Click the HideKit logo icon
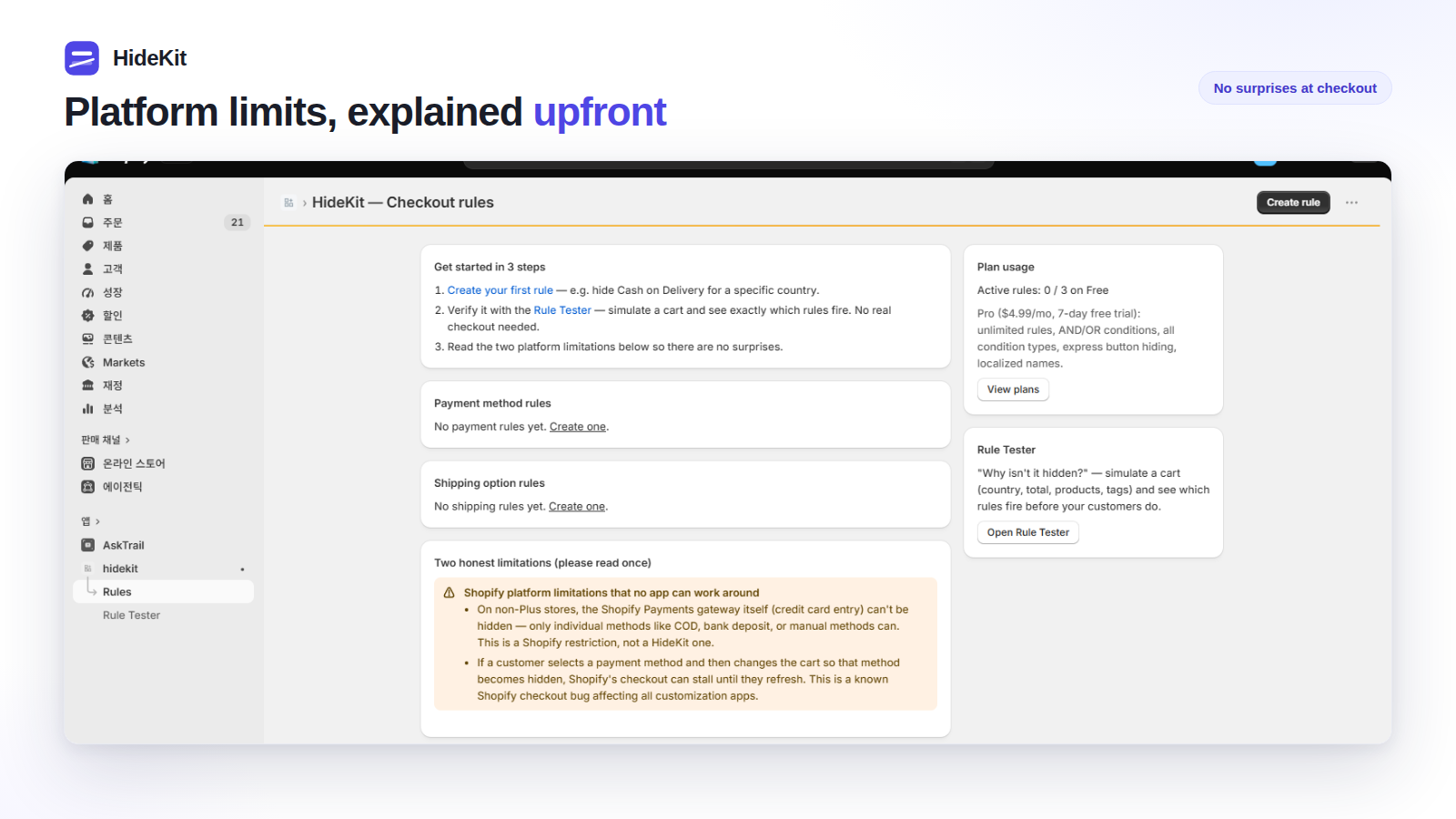This screenshot has width=1456, height=819. coord(82,58)
